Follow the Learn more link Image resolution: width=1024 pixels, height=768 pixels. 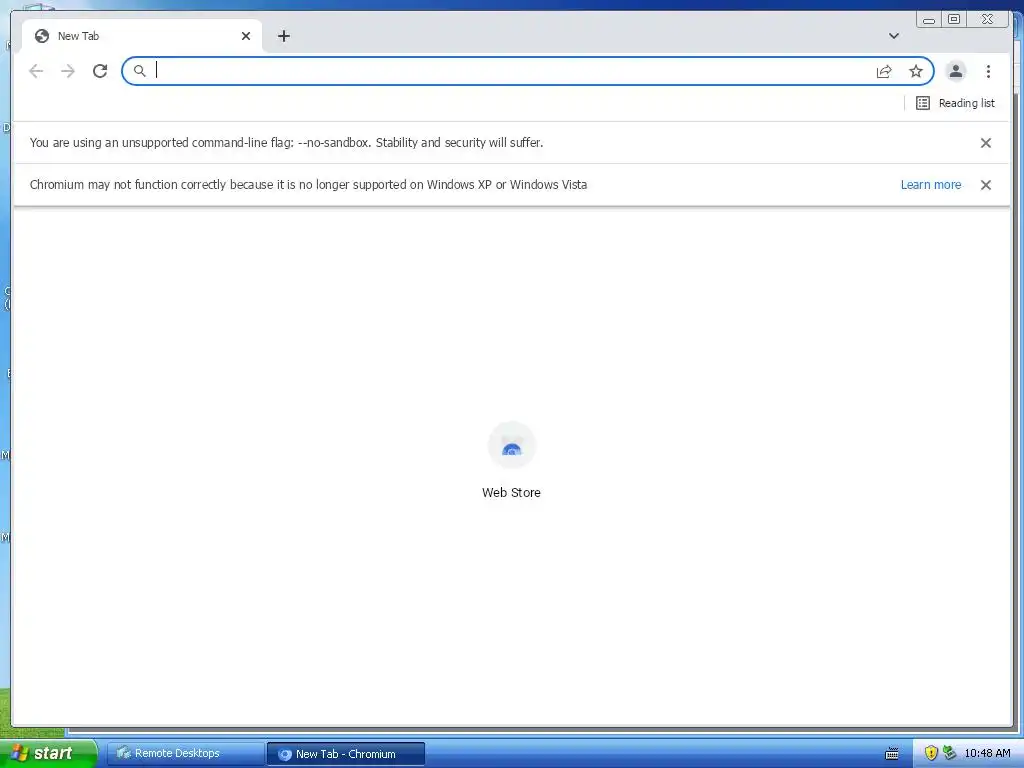[x=931, y=185]
